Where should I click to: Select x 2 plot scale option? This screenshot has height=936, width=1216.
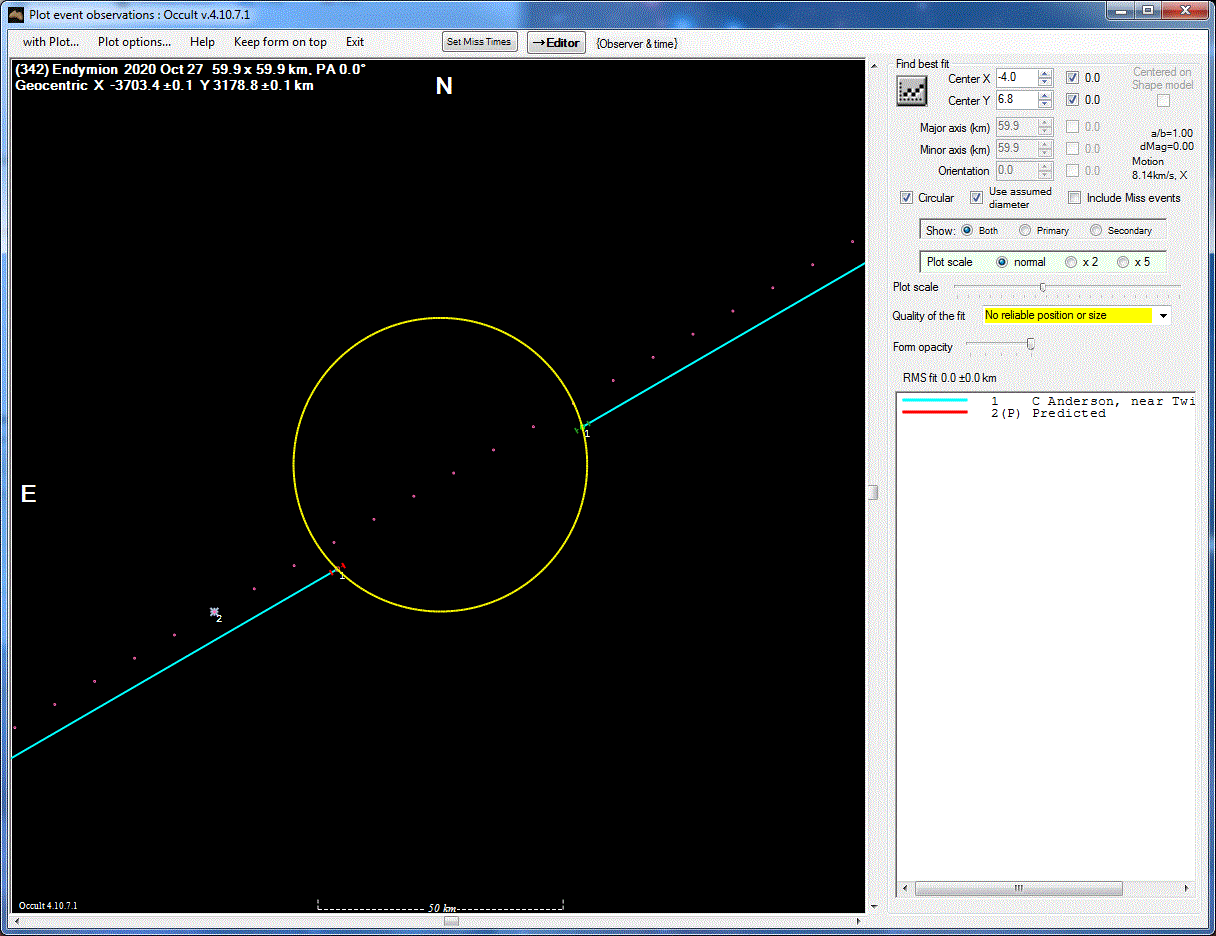1071,262
